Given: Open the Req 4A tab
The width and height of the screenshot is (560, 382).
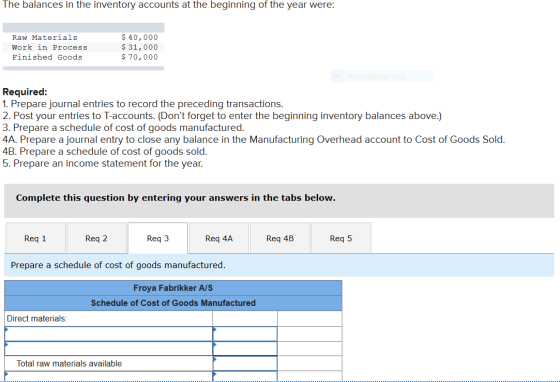Looking at the screenshot, I should pos(219,238).
